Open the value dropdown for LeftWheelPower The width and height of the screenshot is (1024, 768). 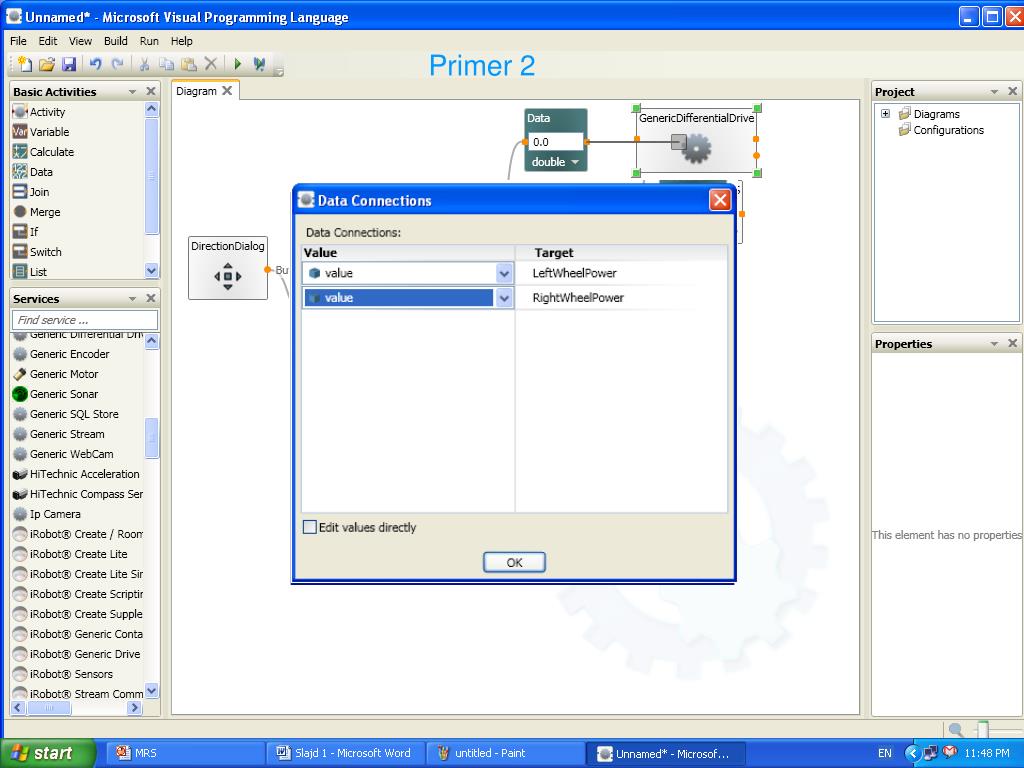pyautogui.click(x=504, y=273)
